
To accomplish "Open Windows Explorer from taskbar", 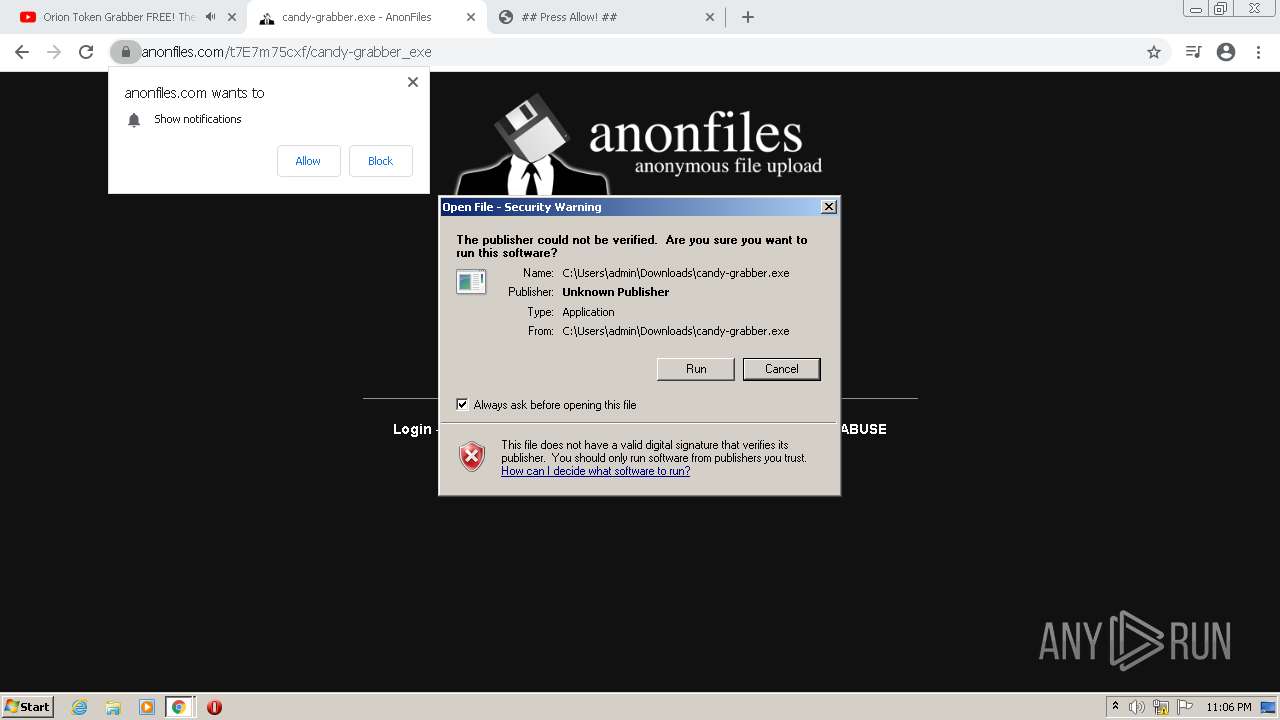I will [x=113, y=707].
